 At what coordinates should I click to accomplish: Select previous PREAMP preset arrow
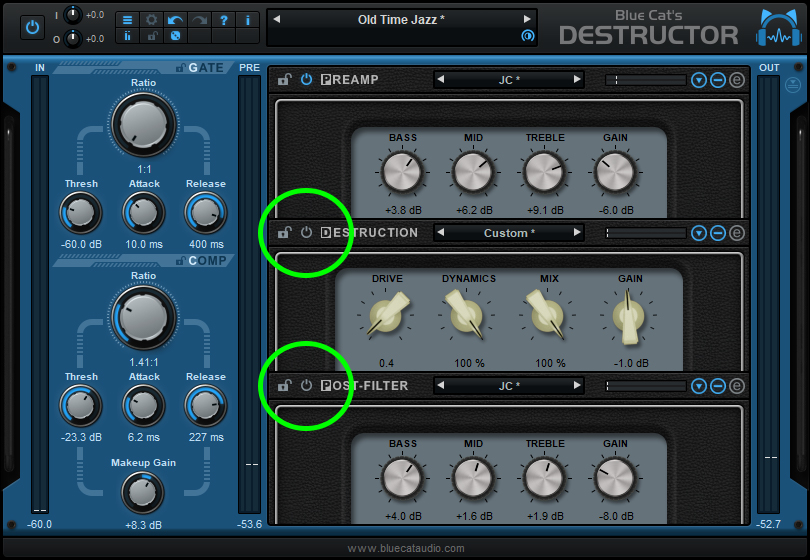coord(441,80)
